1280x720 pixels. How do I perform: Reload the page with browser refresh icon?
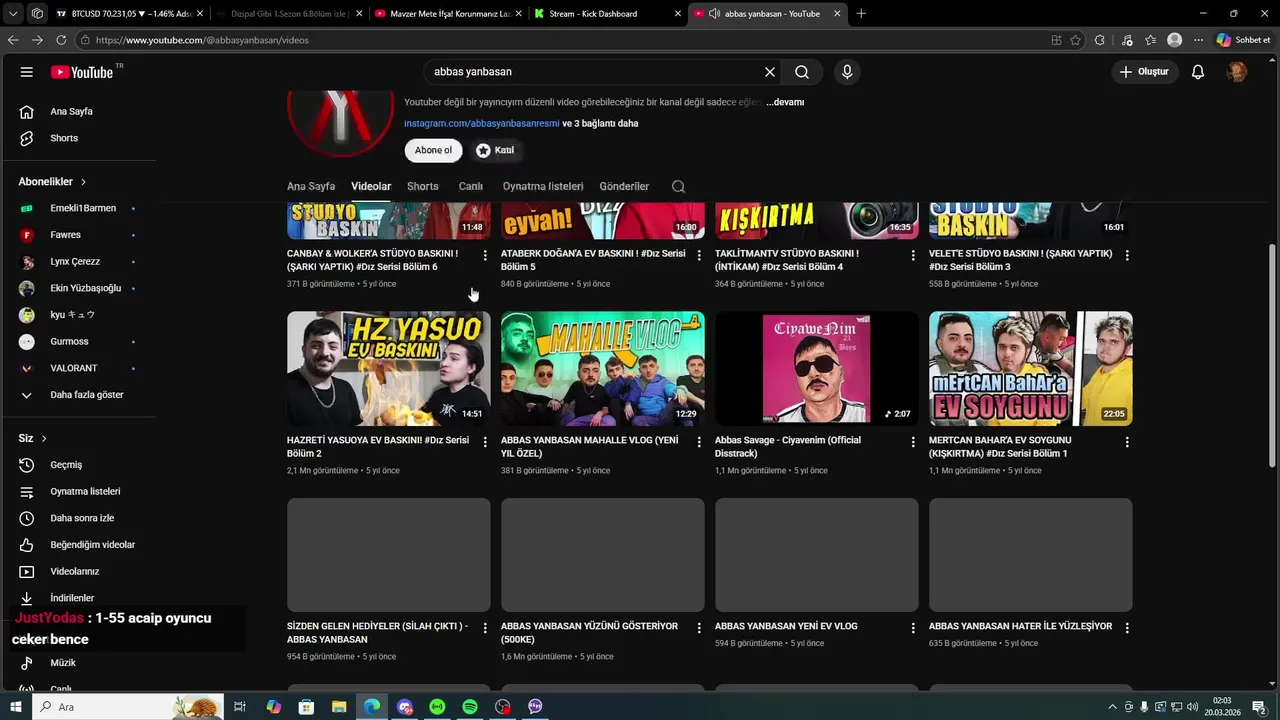(61, 40)
